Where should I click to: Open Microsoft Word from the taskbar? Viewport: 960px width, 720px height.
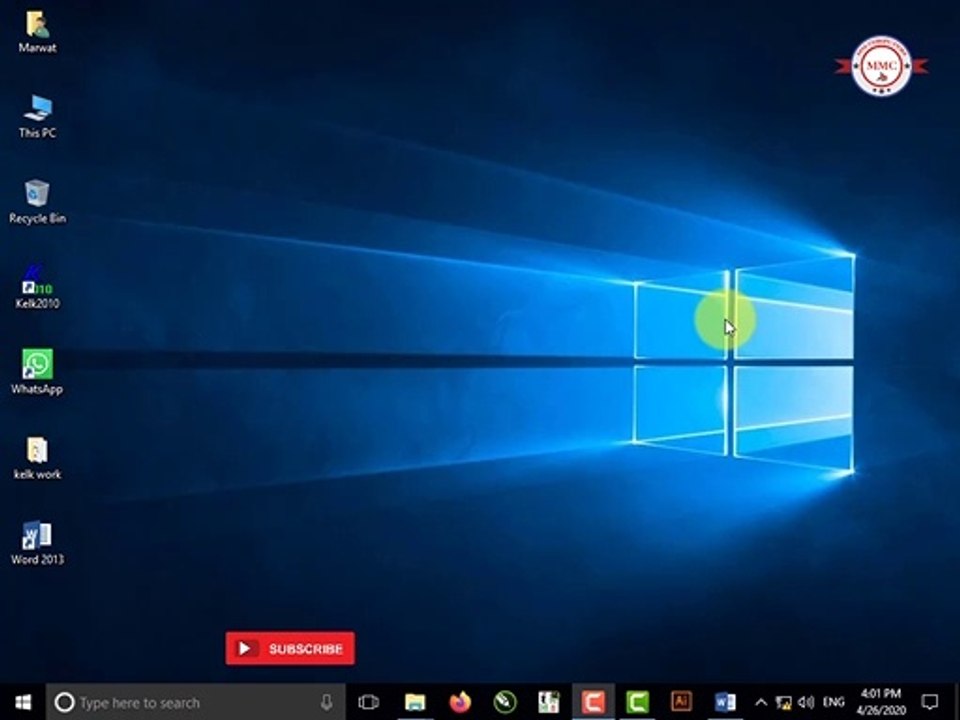tap(725, 702)
